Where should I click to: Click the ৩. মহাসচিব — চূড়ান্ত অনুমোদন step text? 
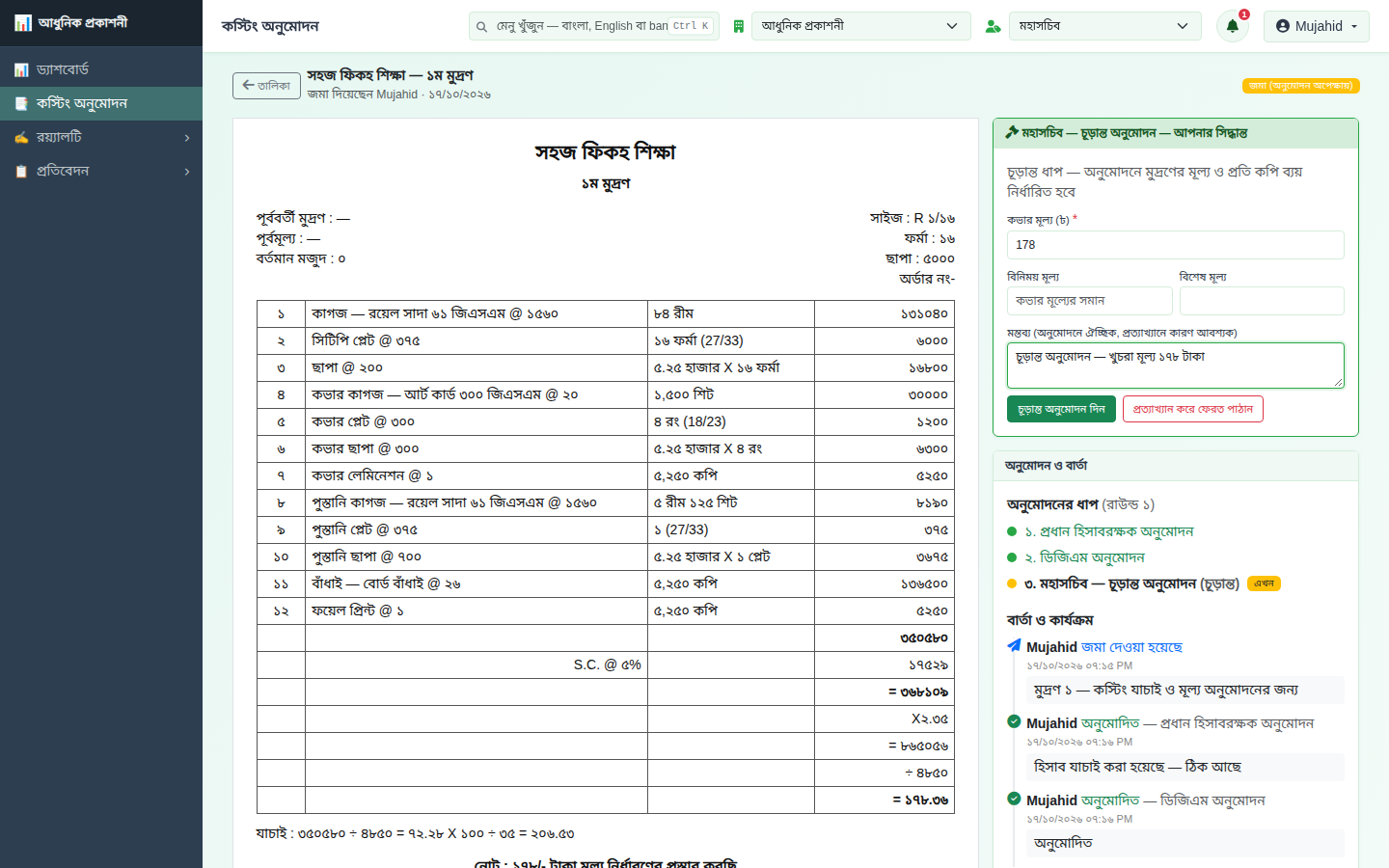1110,583
